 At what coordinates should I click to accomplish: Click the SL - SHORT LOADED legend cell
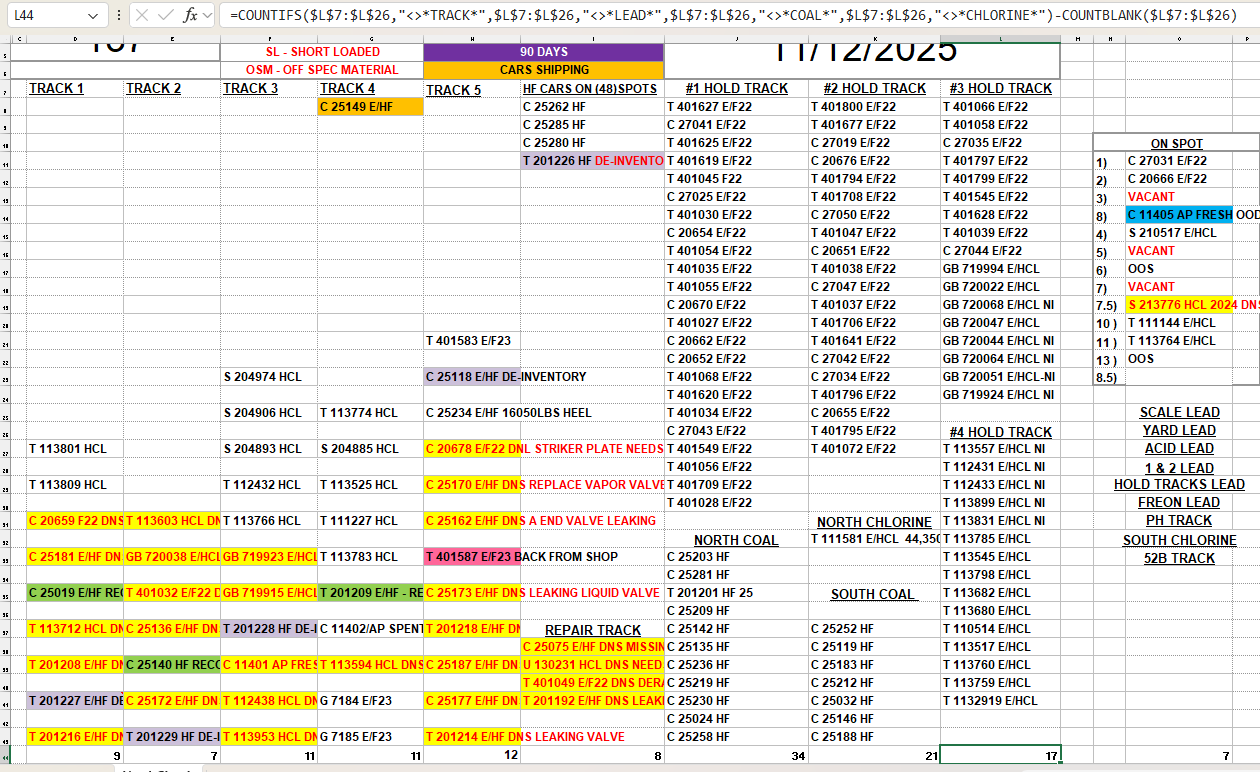coord(322,52)
